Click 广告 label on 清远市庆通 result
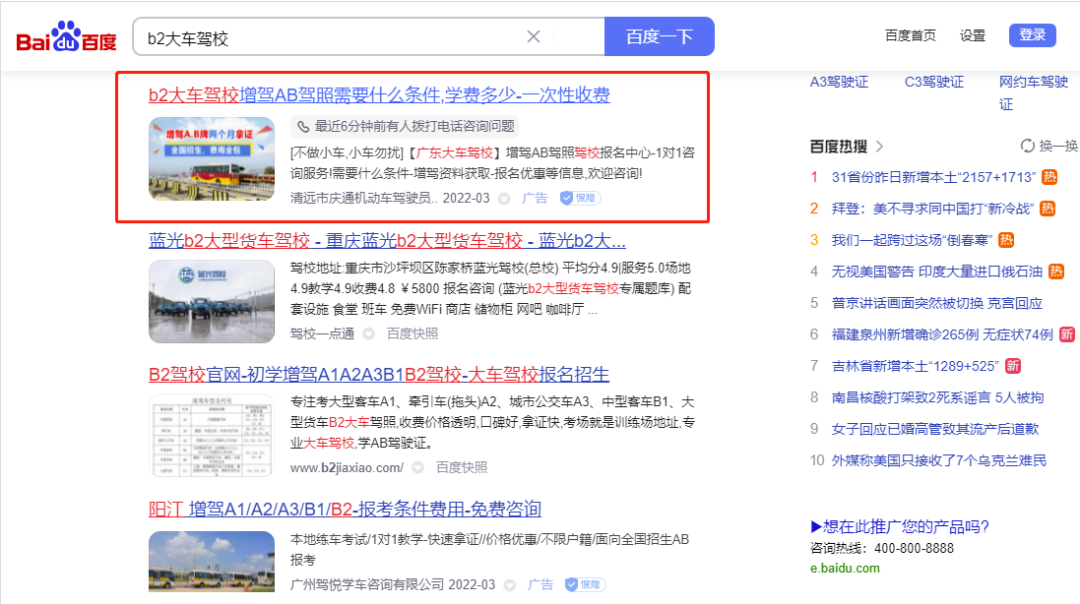Viewport: 1080px width, 604px height. 534,198
